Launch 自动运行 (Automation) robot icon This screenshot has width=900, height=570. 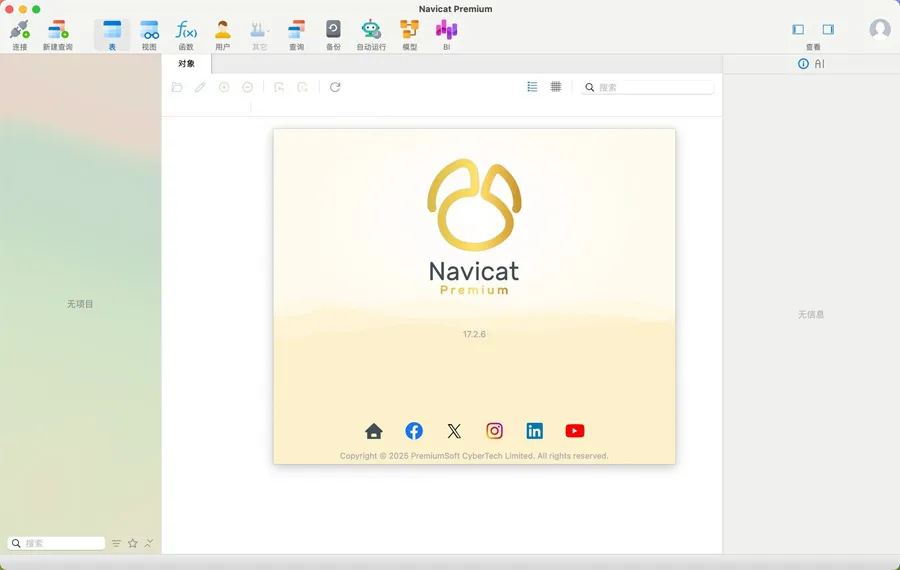tap(371, 30)
